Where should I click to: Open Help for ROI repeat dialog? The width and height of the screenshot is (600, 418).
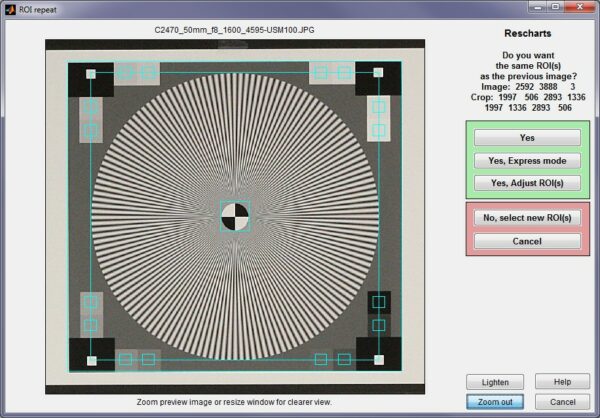562,382
